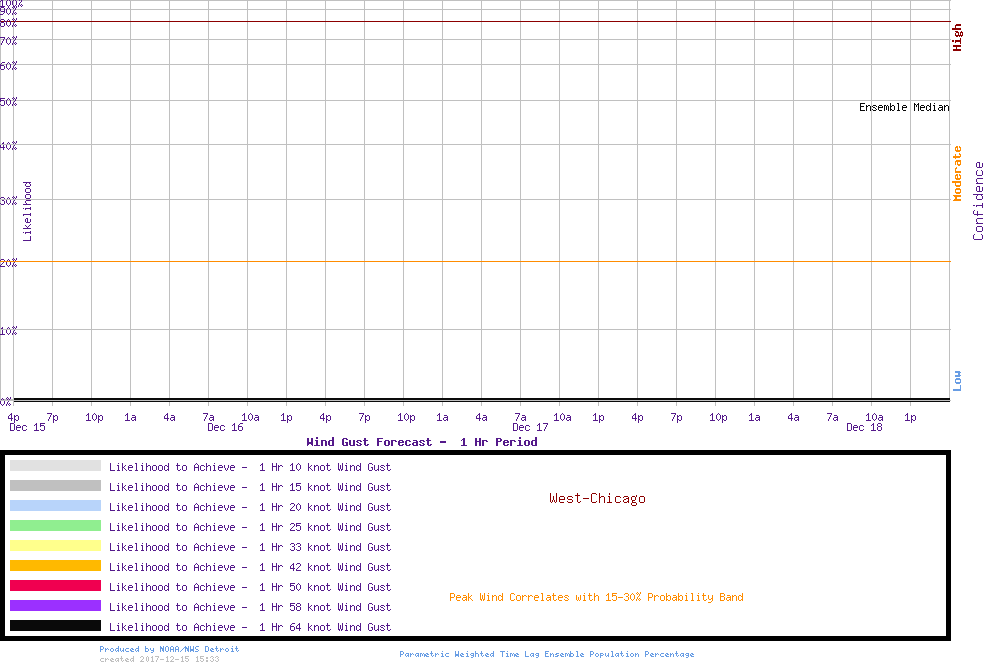
Task: Click the light gray 10 knot legend swatch
Action: tap(55, 466)
